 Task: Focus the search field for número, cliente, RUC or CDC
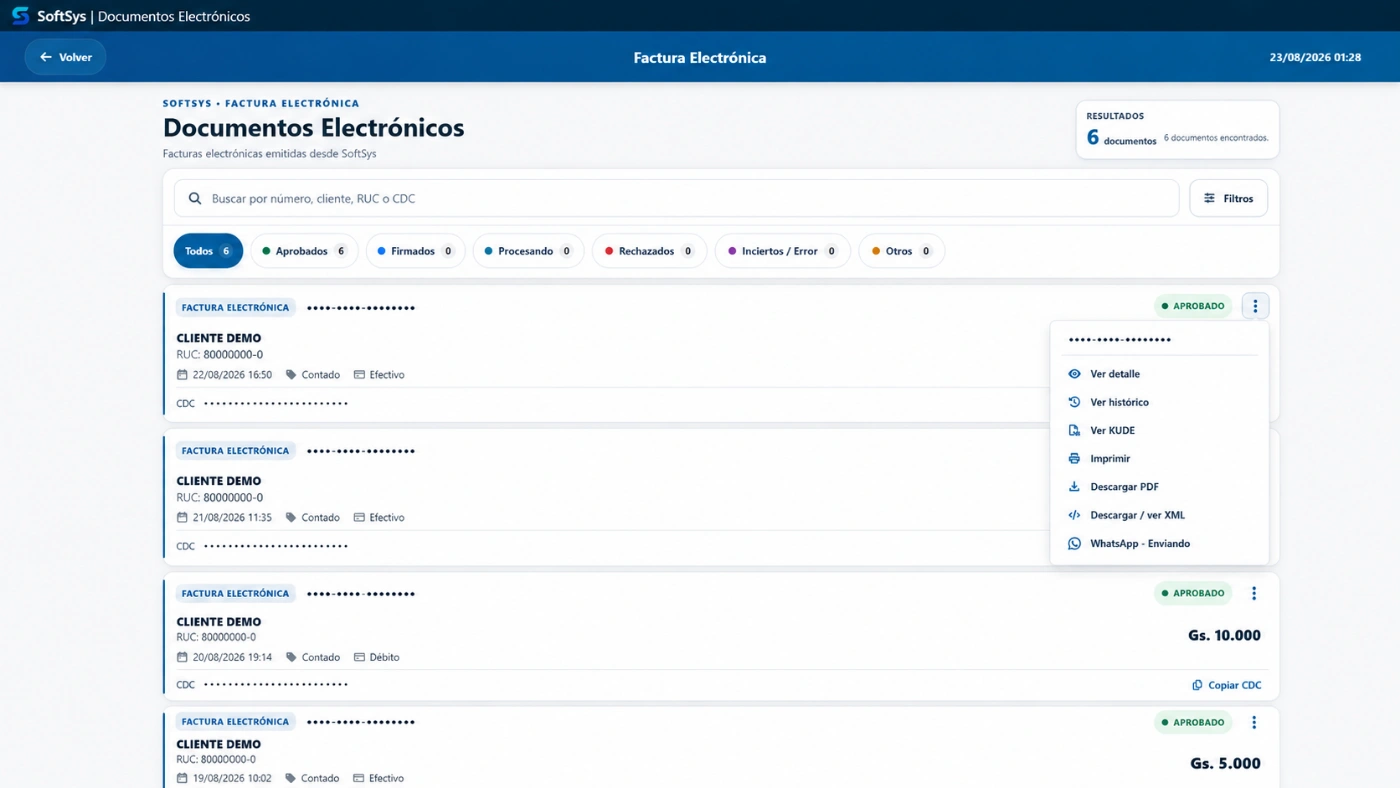coord(676,198)
